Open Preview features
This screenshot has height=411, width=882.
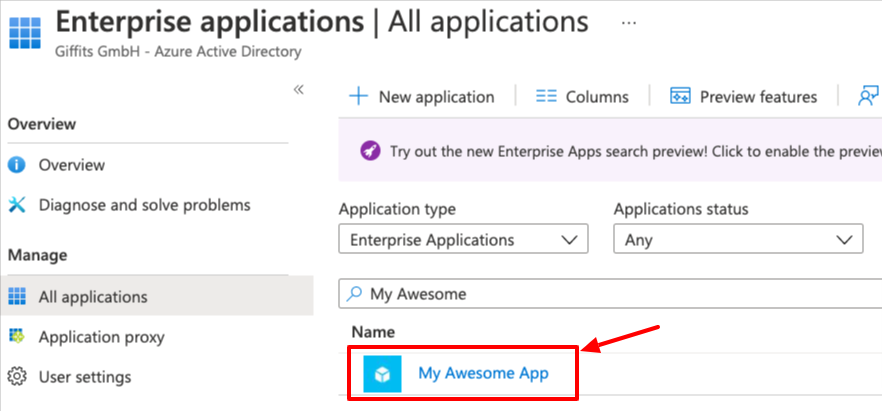click(x=758, y=97)
